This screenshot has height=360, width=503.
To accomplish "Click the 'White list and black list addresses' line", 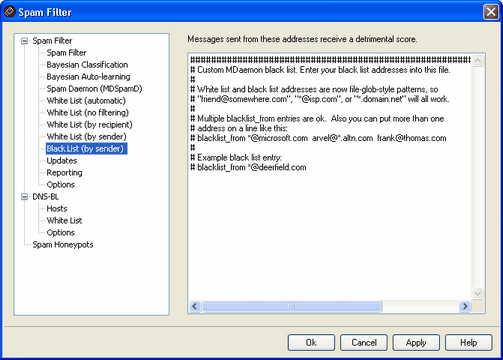I will tap(314, 89).
